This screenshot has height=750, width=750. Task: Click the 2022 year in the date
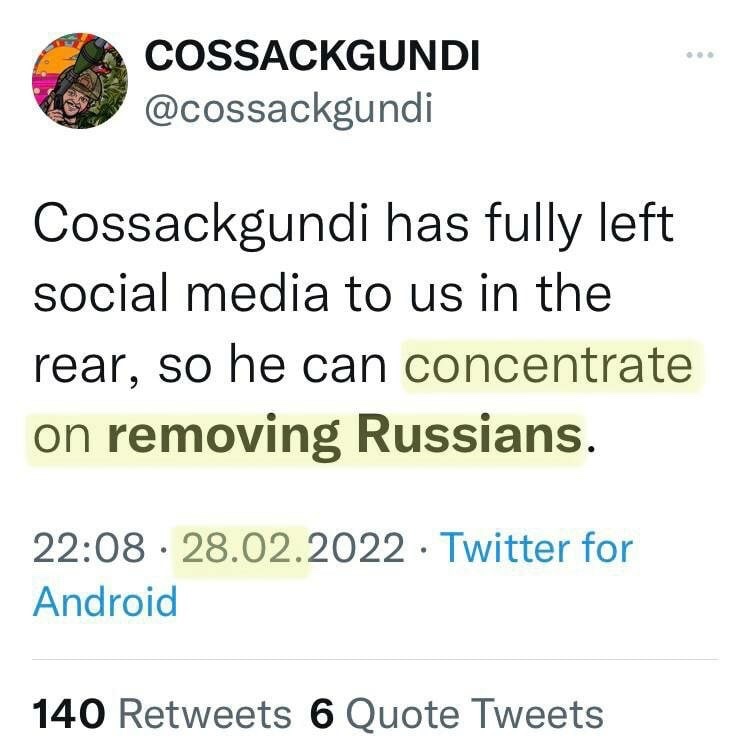click(x=359, y=549)
